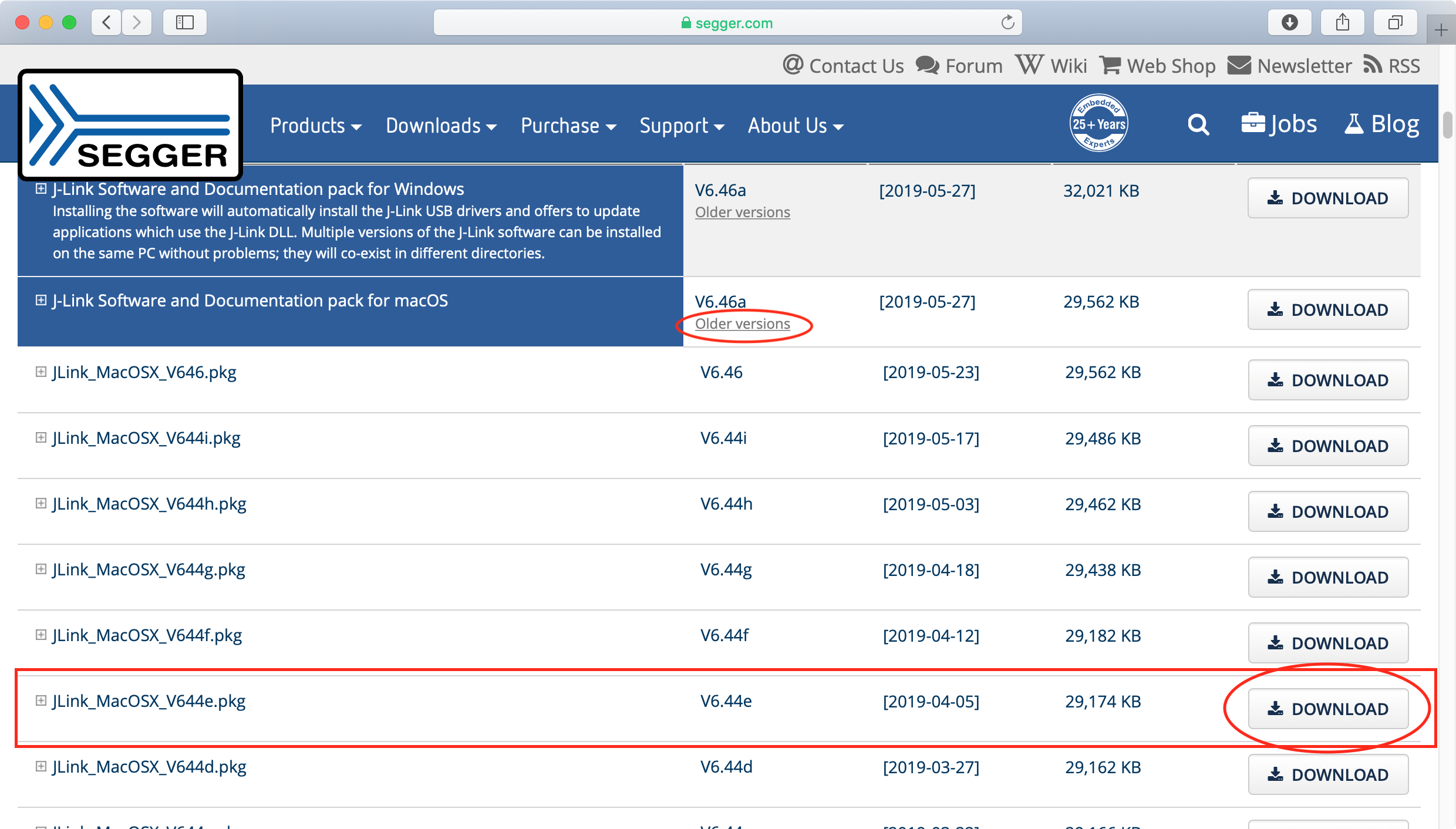Click the Newsletter envelope icon

(1238, 65)
